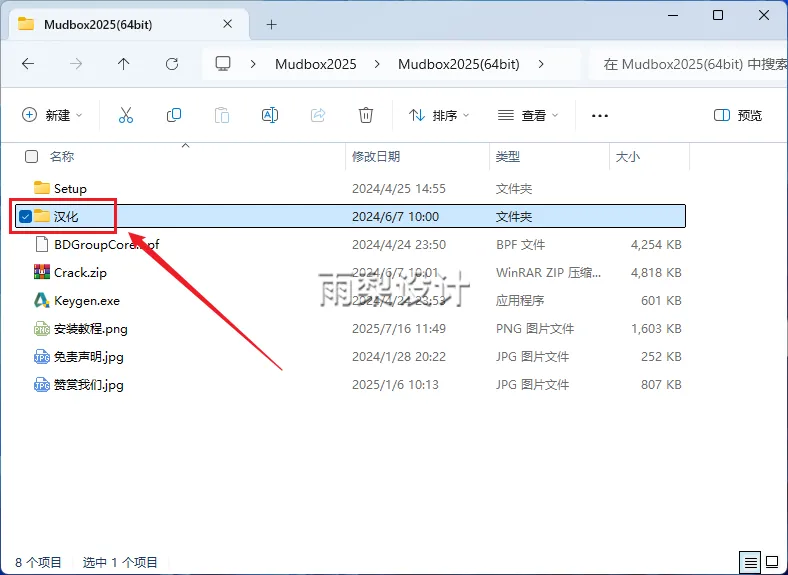Click the Cut scissors icon
The image size is (788, 575).
(126, 116)
